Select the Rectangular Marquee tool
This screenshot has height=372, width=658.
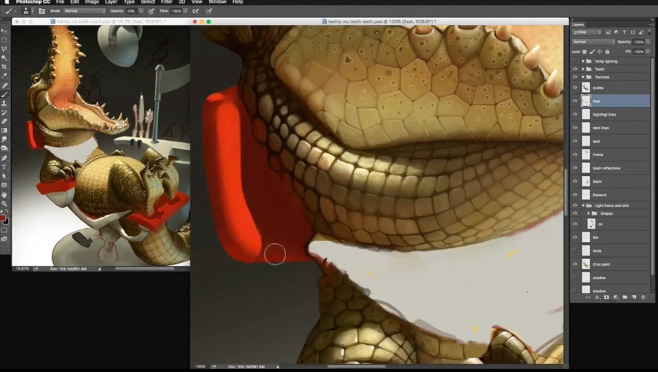[5, 39]
